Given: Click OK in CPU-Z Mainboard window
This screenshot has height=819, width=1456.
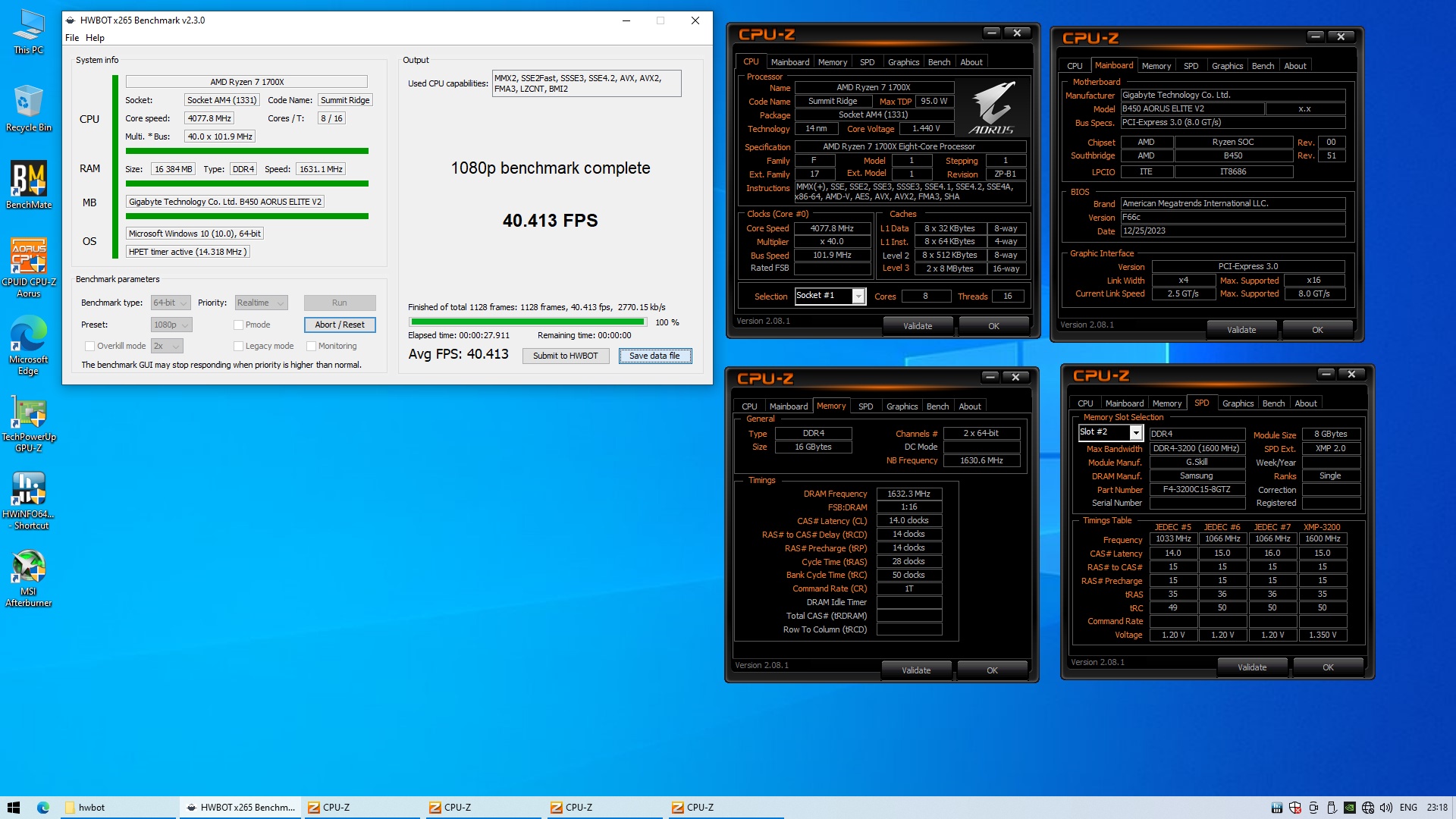Looking at the screenshot, I should 1317,330.
